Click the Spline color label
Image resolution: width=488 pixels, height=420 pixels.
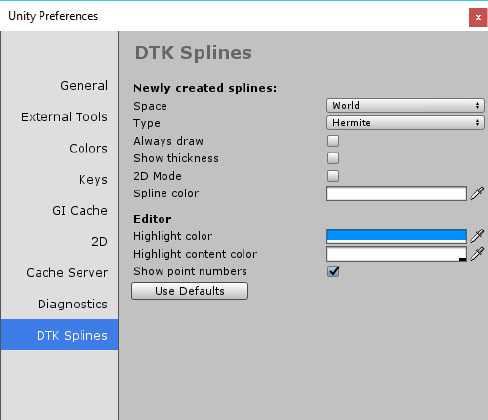[166, 193]
